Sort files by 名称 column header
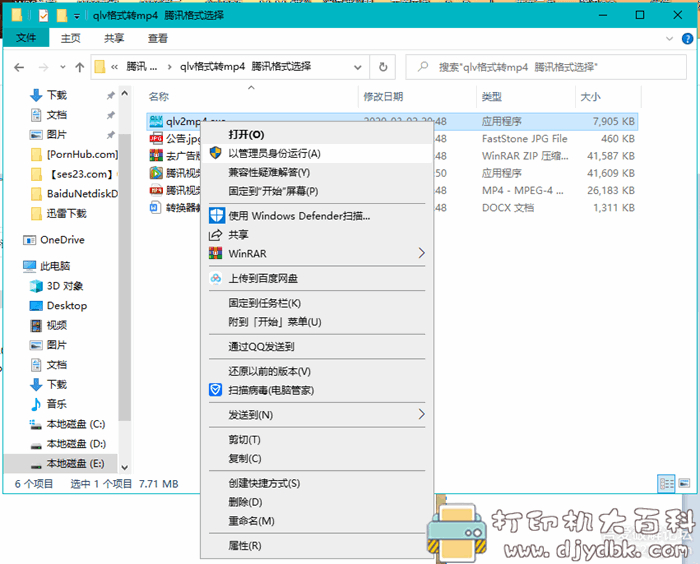This screenshot has height=564, width=700. (x=158, y=96)
